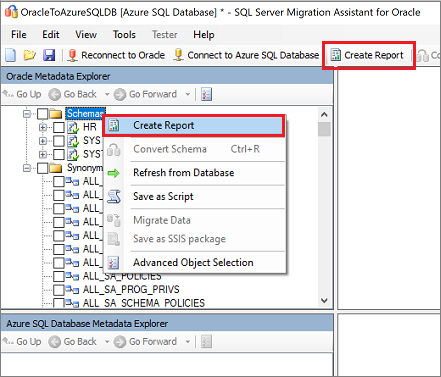This screenshot has height=377, width=441.
Task: Select the Schemas tree item
Action: (85, 114)
